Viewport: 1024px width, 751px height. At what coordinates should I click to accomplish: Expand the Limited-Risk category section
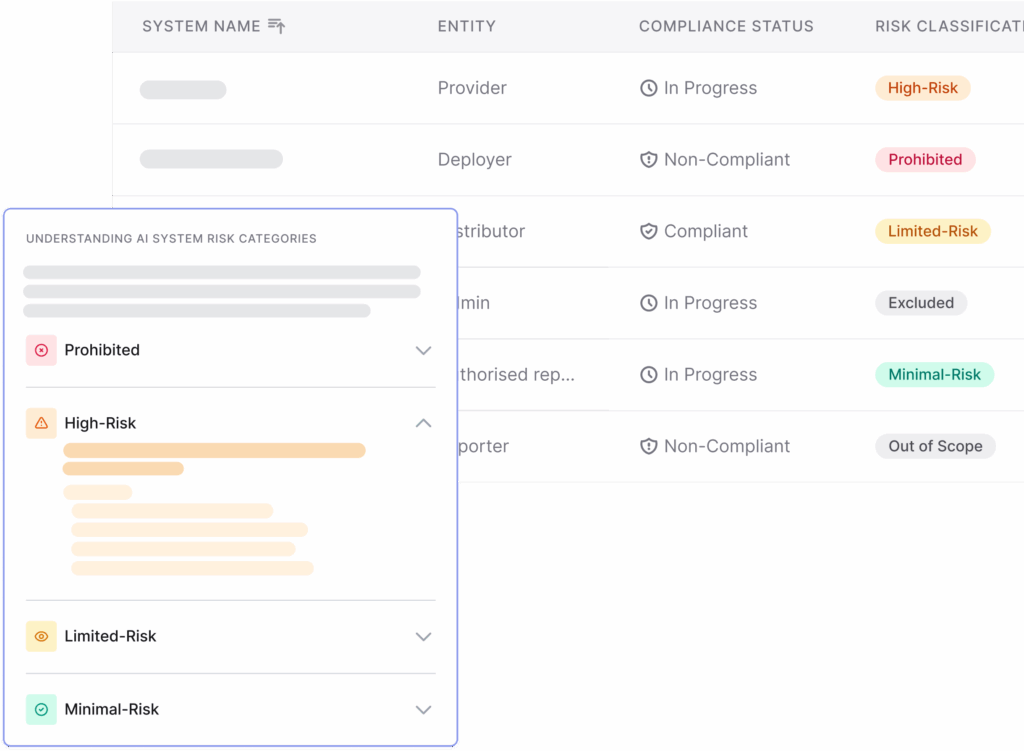423,637
